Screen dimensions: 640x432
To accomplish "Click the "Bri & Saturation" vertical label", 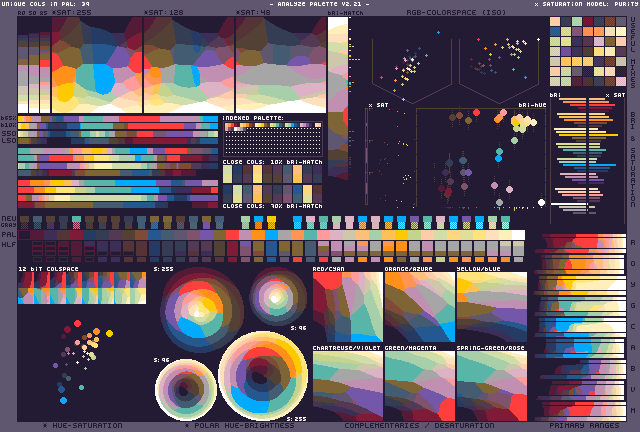I will [633, 160].
